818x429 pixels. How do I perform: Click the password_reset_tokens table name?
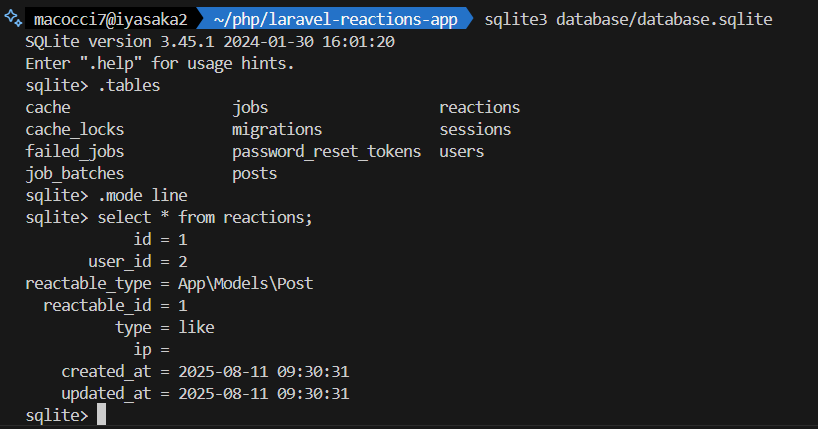(x=326, y=151)
